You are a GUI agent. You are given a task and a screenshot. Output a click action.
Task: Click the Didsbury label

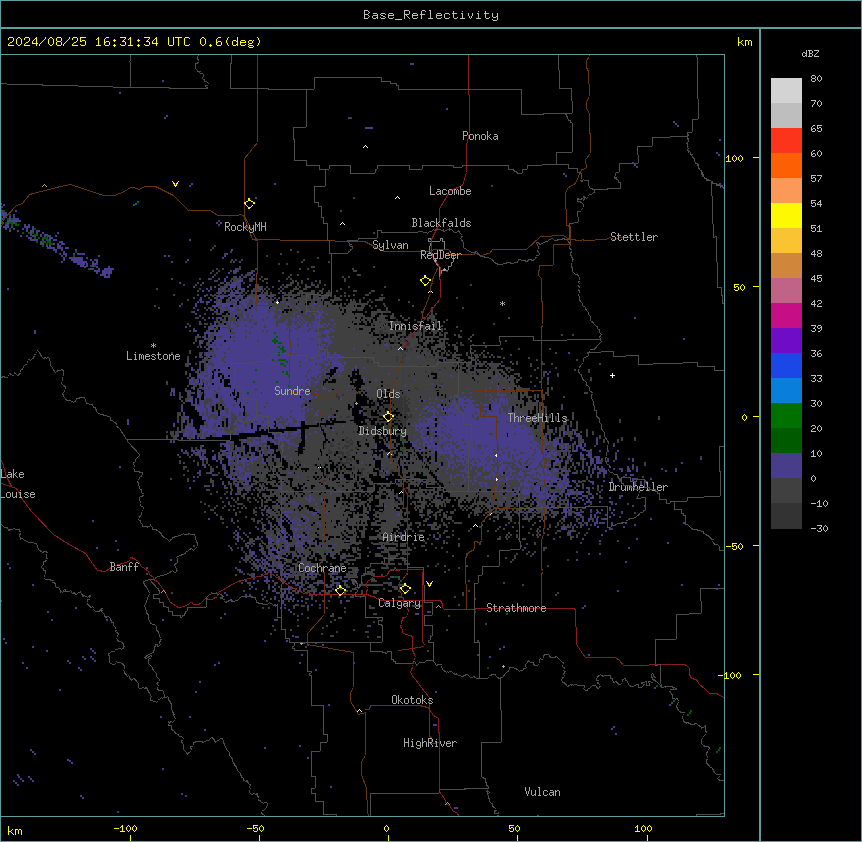pyautogui.click(x=383, y=431)
